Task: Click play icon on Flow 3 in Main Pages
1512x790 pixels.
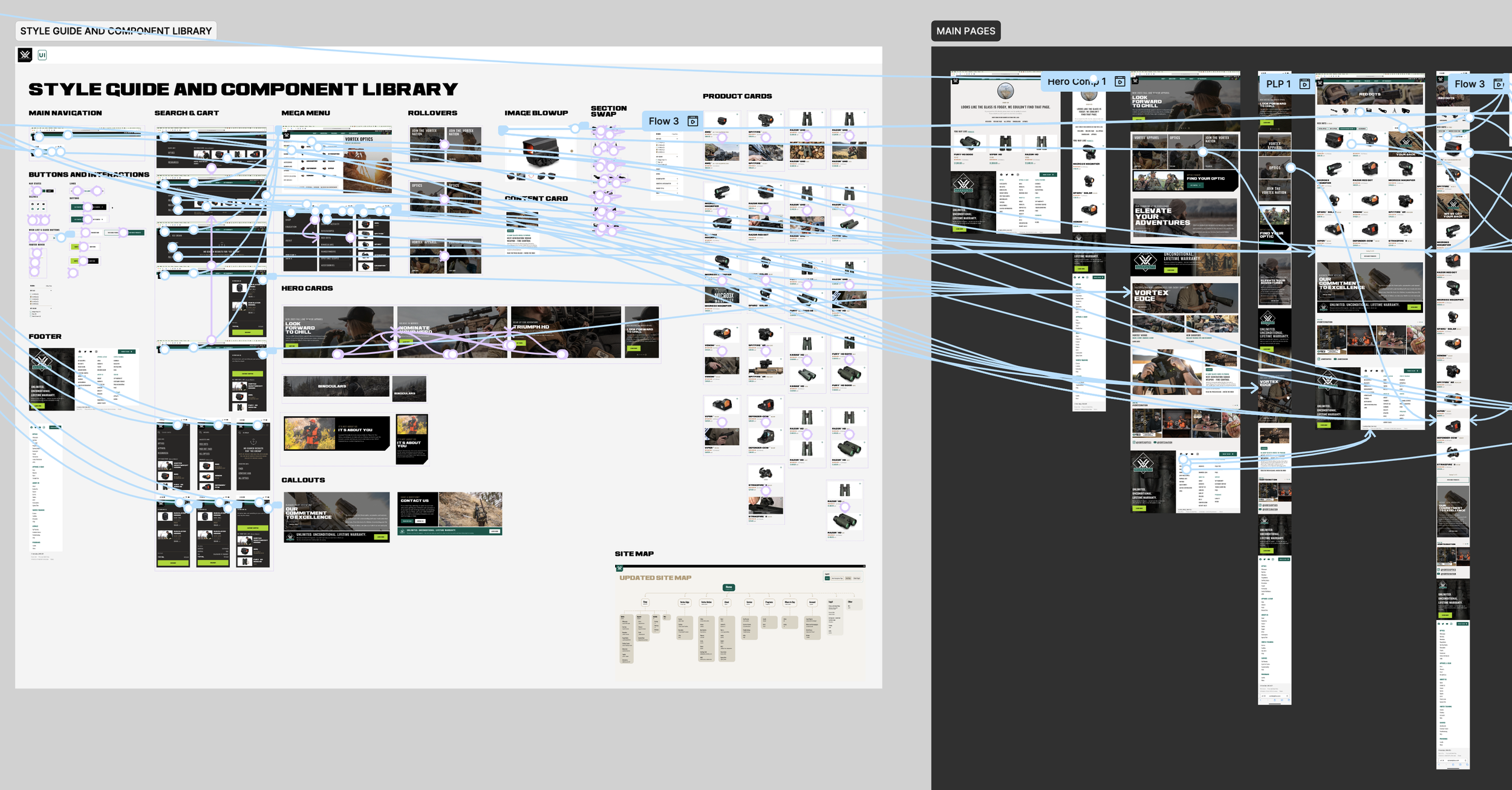Action: pos(1498,84)
